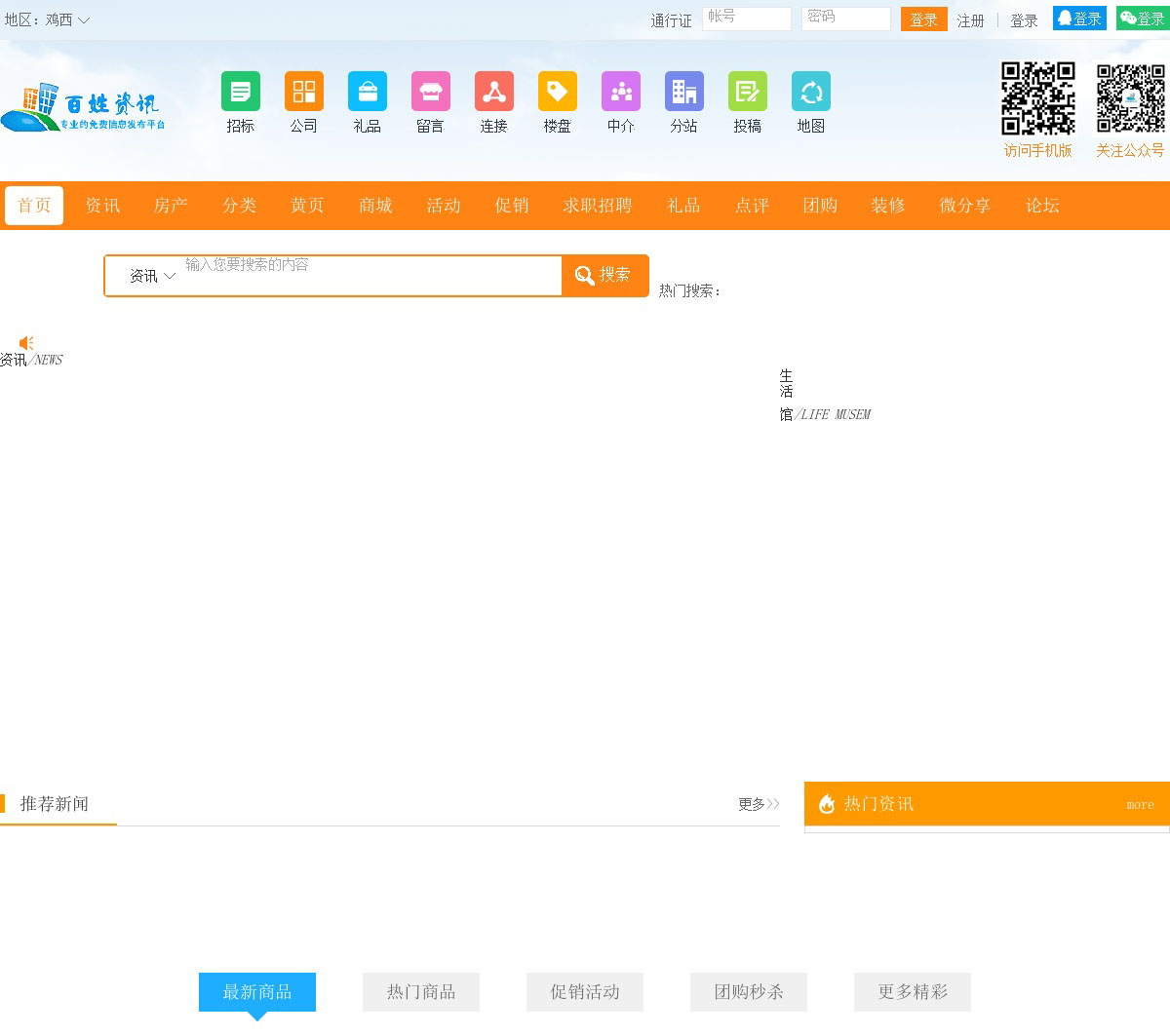1170x1036 pixels.
Task: Open the pink 留言 message icon
Action: (x=430, y=92)
